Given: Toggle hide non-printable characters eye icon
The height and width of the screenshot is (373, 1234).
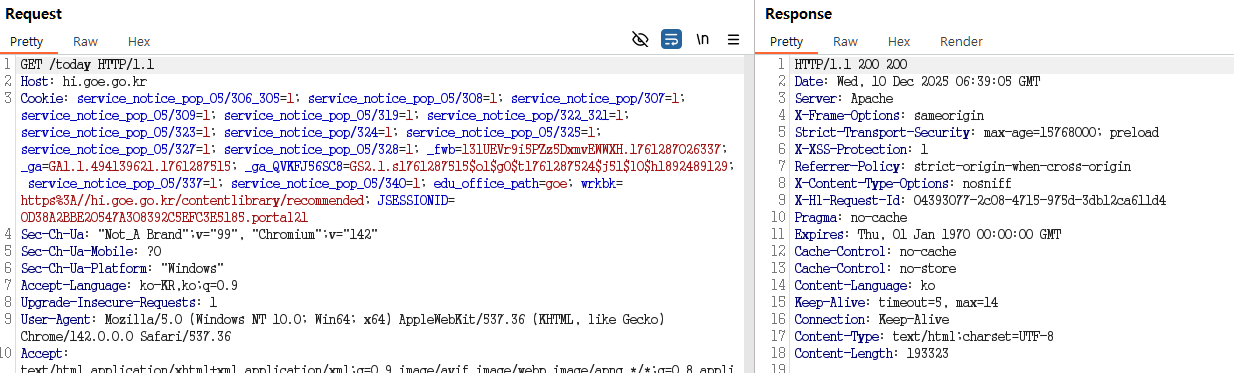Looking at the screenshot, I should click(x=641, y=40).
